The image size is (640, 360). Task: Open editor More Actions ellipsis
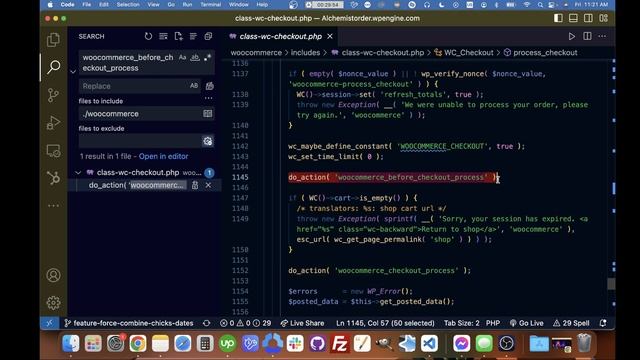[602, 36]
